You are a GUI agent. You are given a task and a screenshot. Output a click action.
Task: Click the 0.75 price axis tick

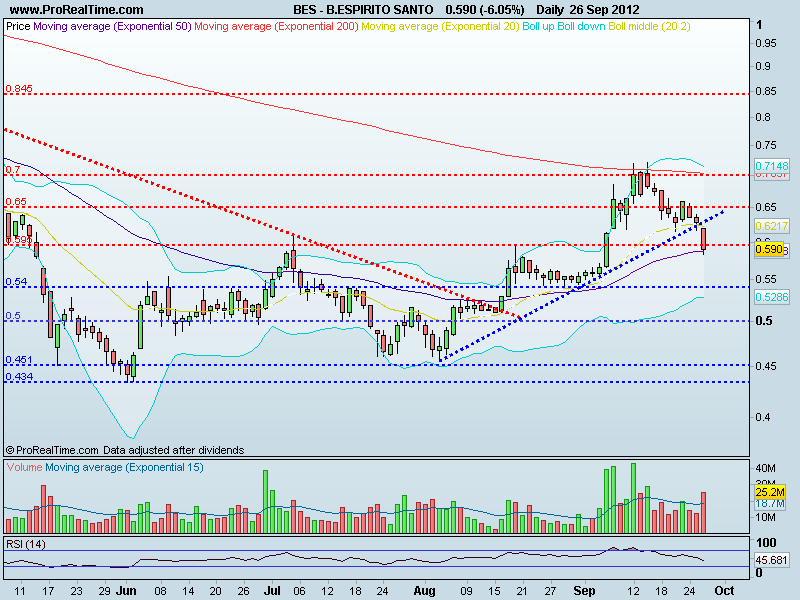pyautogui.click(x=766, y=145)
